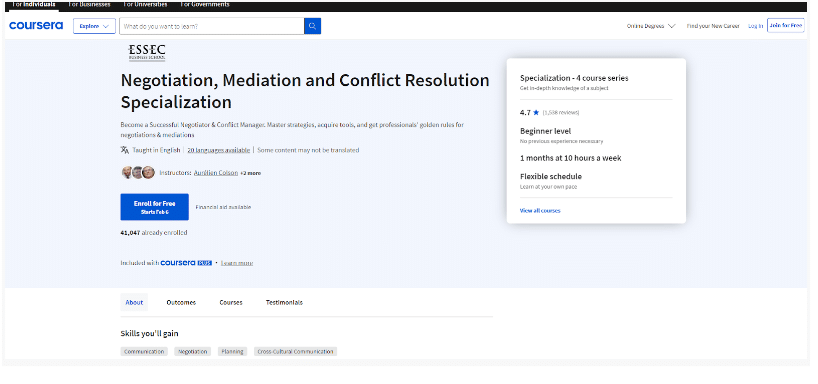
Task: Click the Log In link
Action: click(x=755, y=26)
